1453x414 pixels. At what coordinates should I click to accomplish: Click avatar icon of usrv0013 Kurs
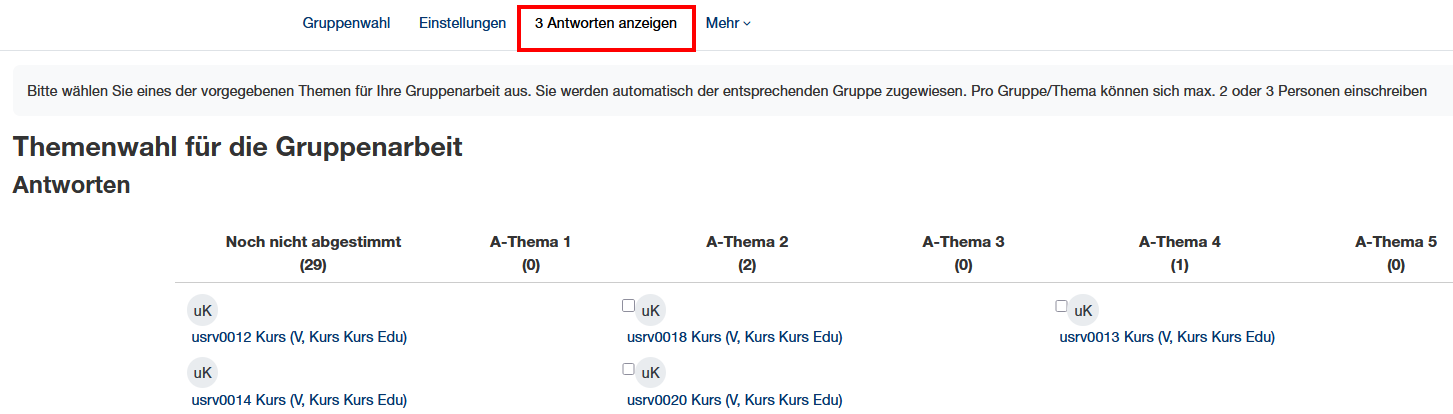tap(1083, 311)
